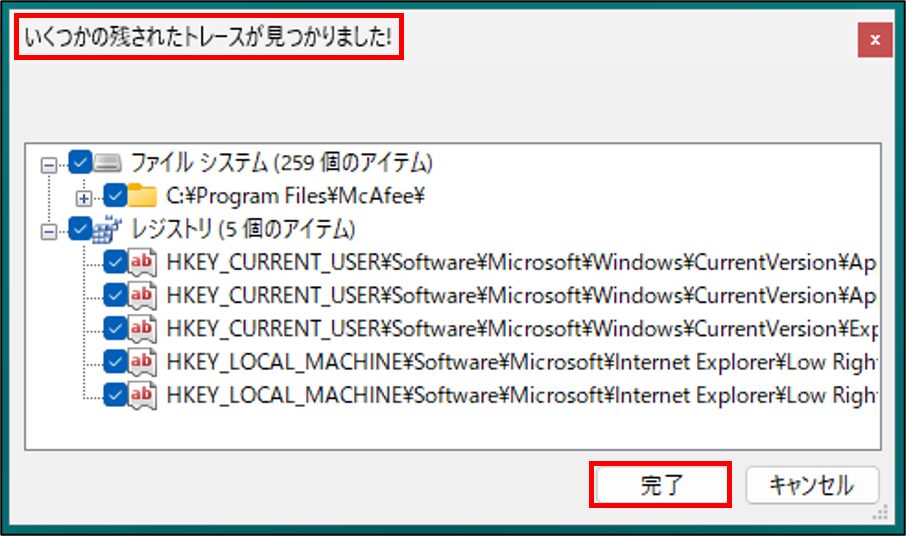Click the last HKEY_LOCAL_MACHINE entry's ab icon
This screenshot has width=906, height=536.
click(143, 394)
